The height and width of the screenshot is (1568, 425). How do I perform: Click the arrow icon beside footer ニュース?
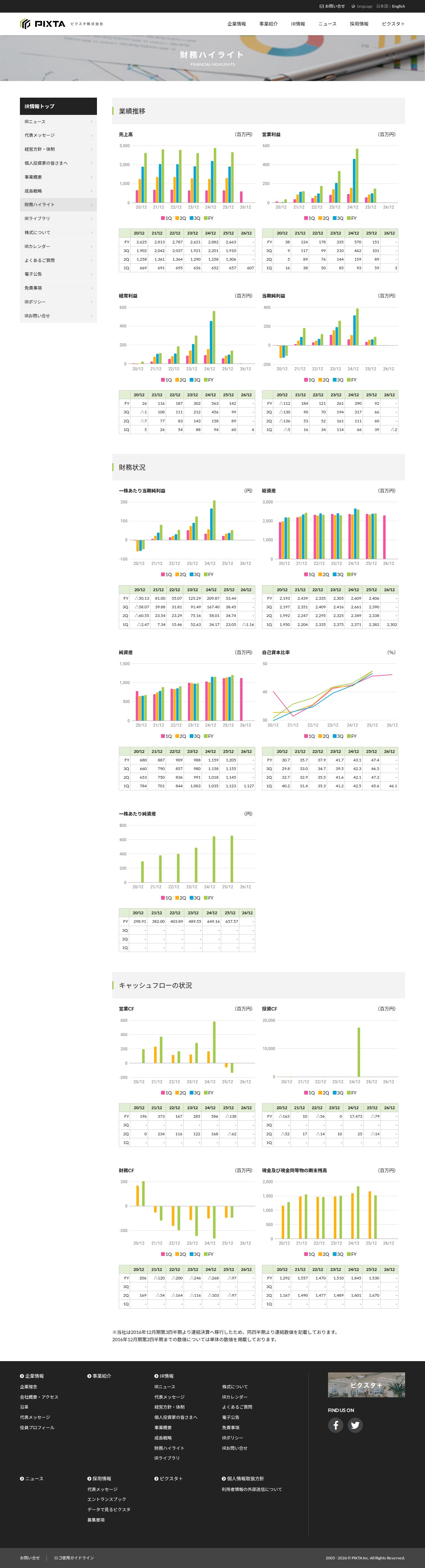[22, 1479]
